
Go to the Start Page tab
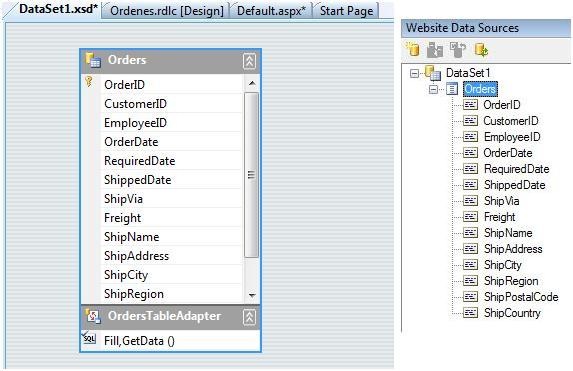coord(346,11)
